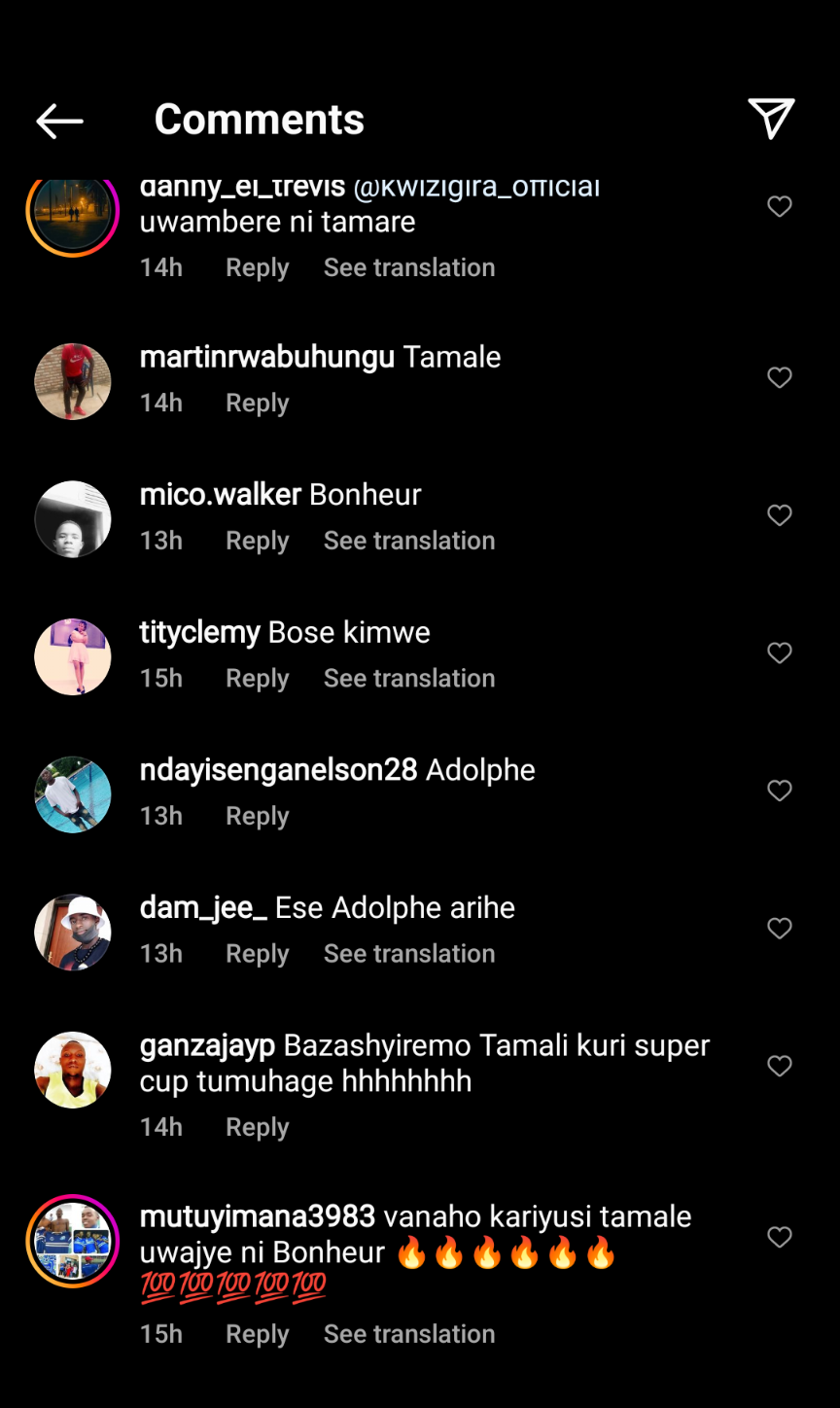The width and height of the screenshot is (840, 1408).
Task: Open ndayisenganelson28's profile username
Action: pyautogui.click(x=278, y=770)
